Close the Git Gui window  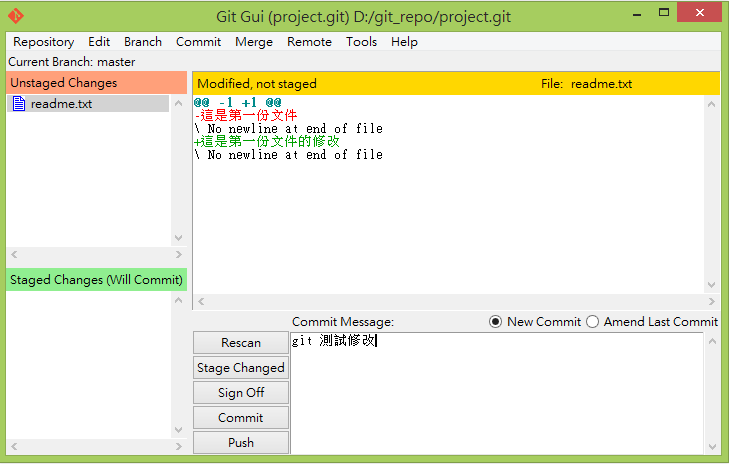[699, 13]
